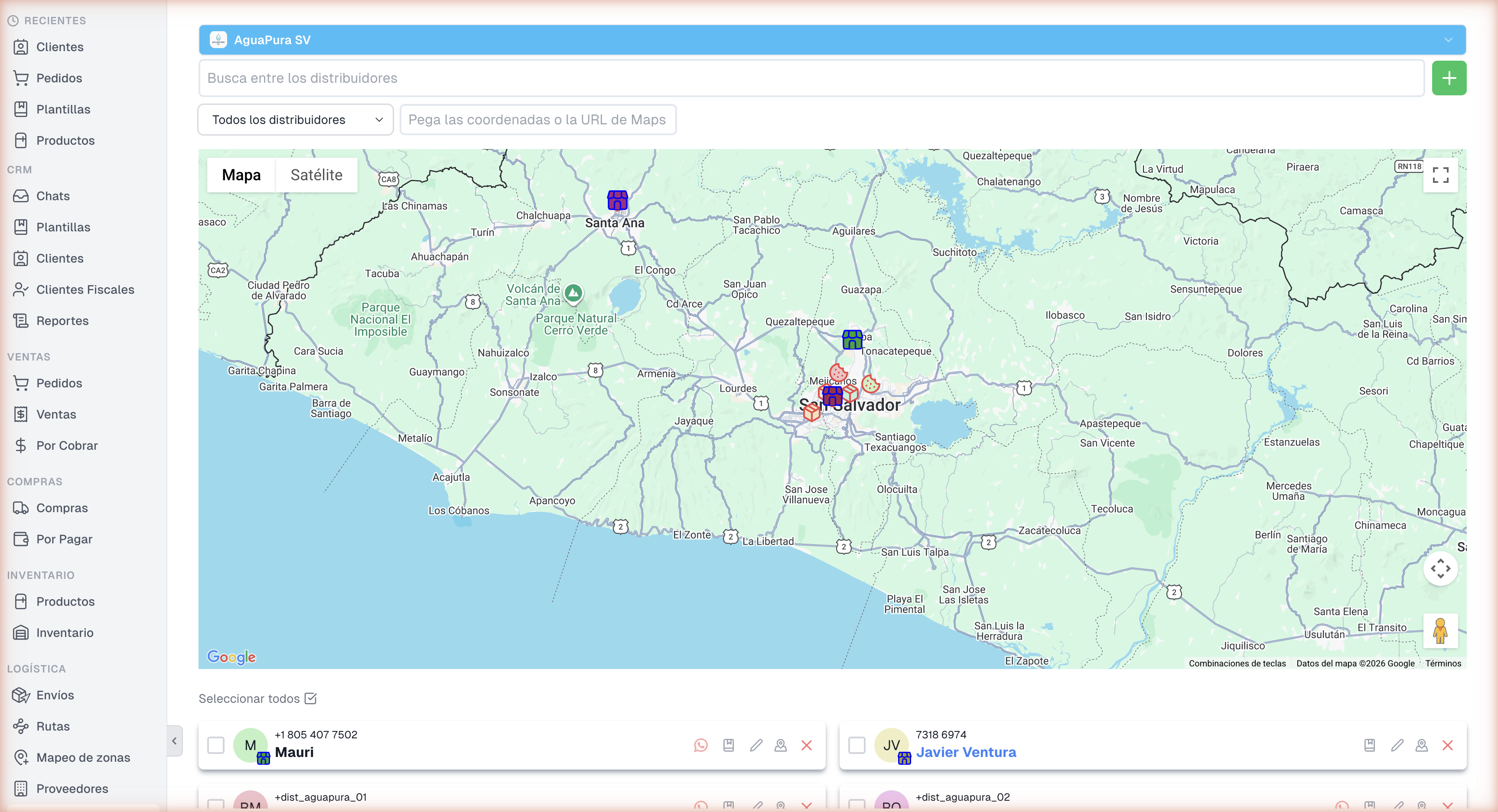Check the checkbox next to Mauri
Screen dimensions: 1498x812
216,744
